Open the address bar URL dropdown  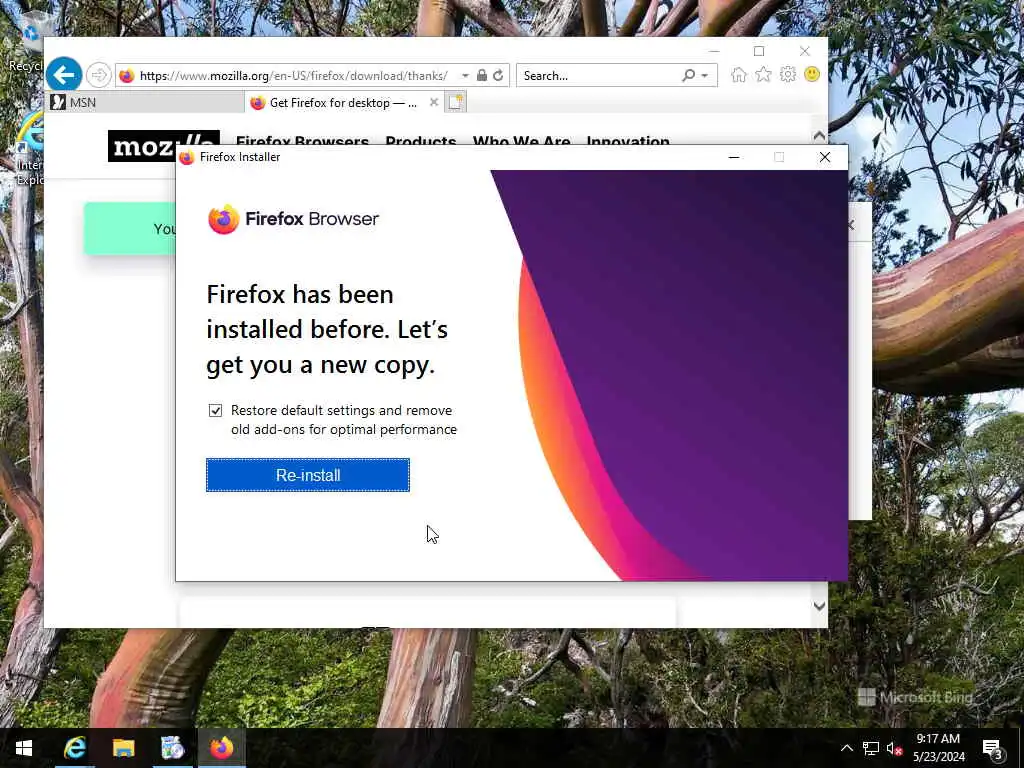[465, 76]
